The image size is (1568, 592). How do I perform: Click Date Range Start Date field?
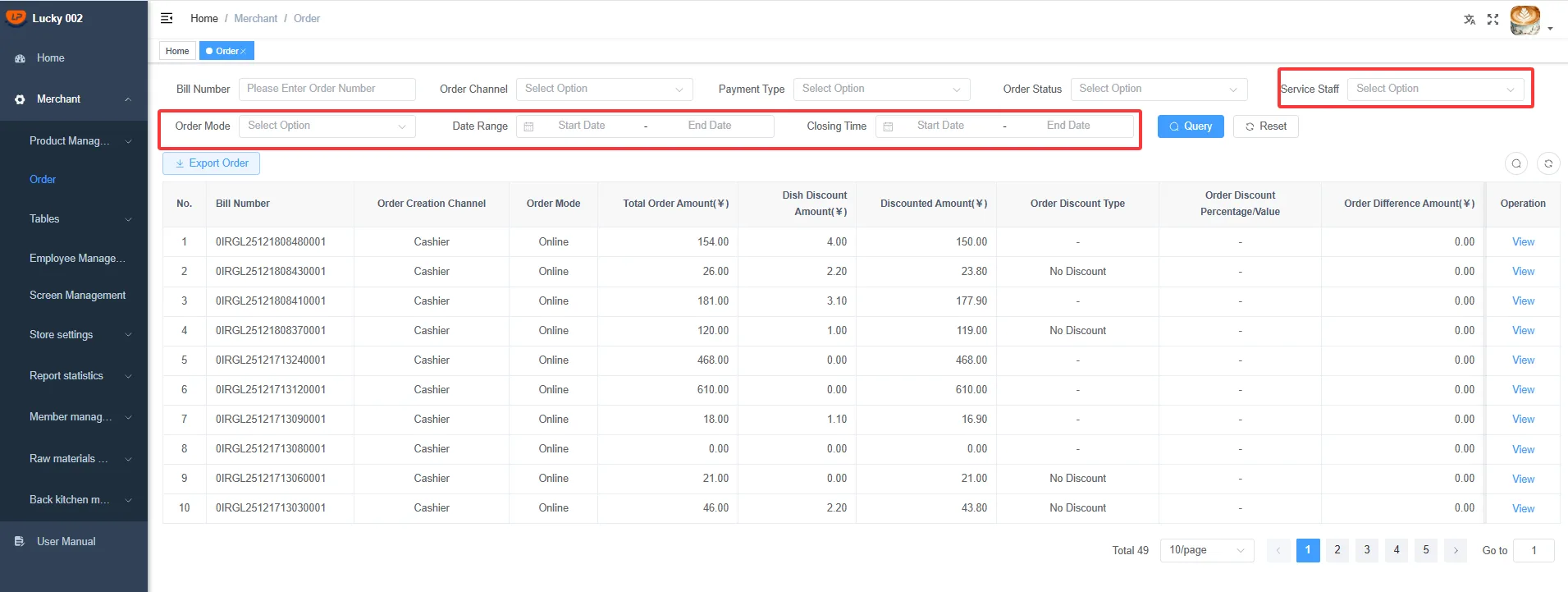tap(582, 126)
